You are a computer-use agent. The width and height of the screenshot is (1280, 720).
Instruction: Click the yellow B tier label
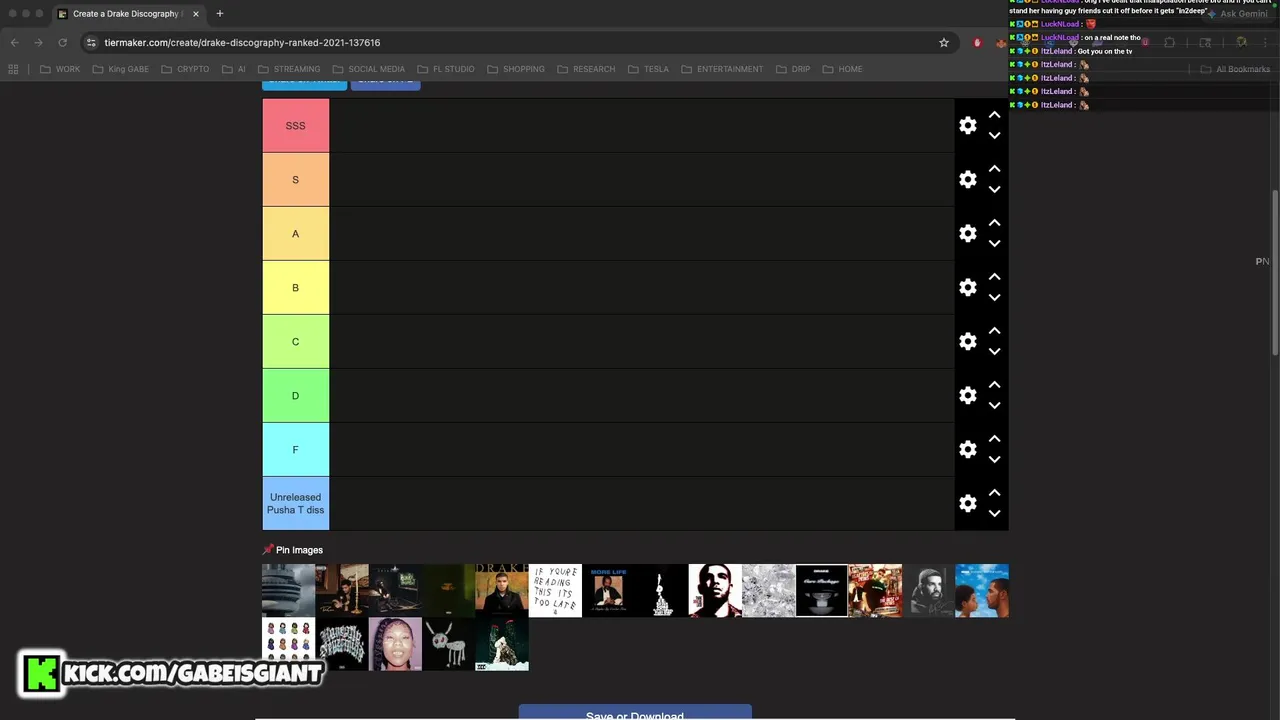click(x=296, y=288)
